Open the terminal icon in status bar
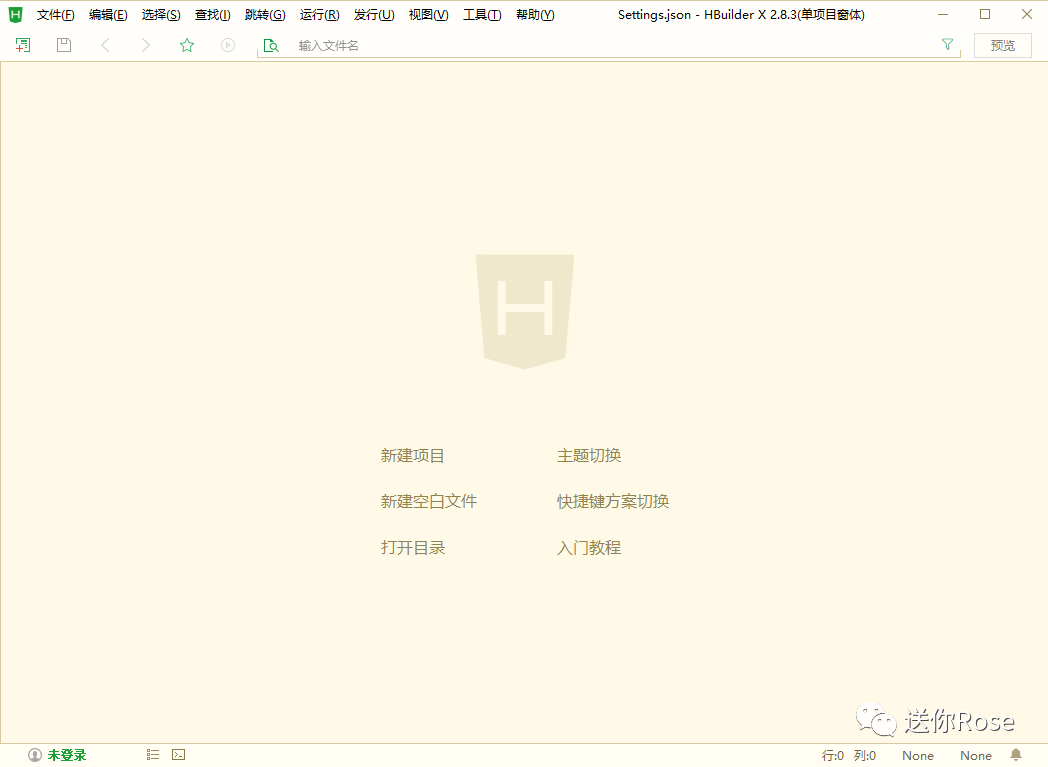Image resolution: width=1048 pixels, height=767 pixels. [x=178, y=754]
